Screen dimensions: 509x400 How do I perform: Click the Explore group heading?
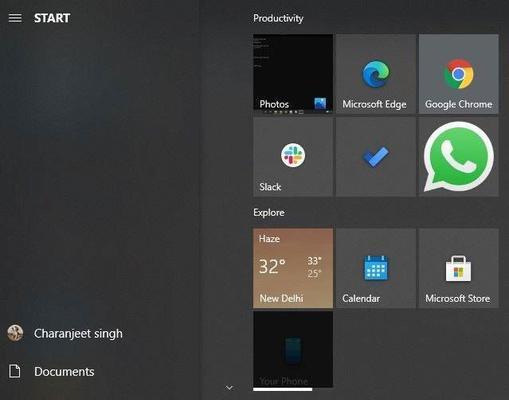(269, 212)
